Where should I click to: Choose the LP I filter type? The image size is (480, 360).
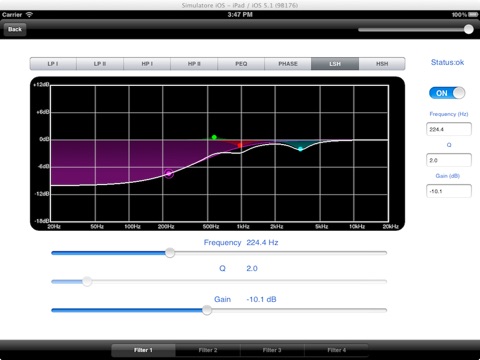[53, 64]
